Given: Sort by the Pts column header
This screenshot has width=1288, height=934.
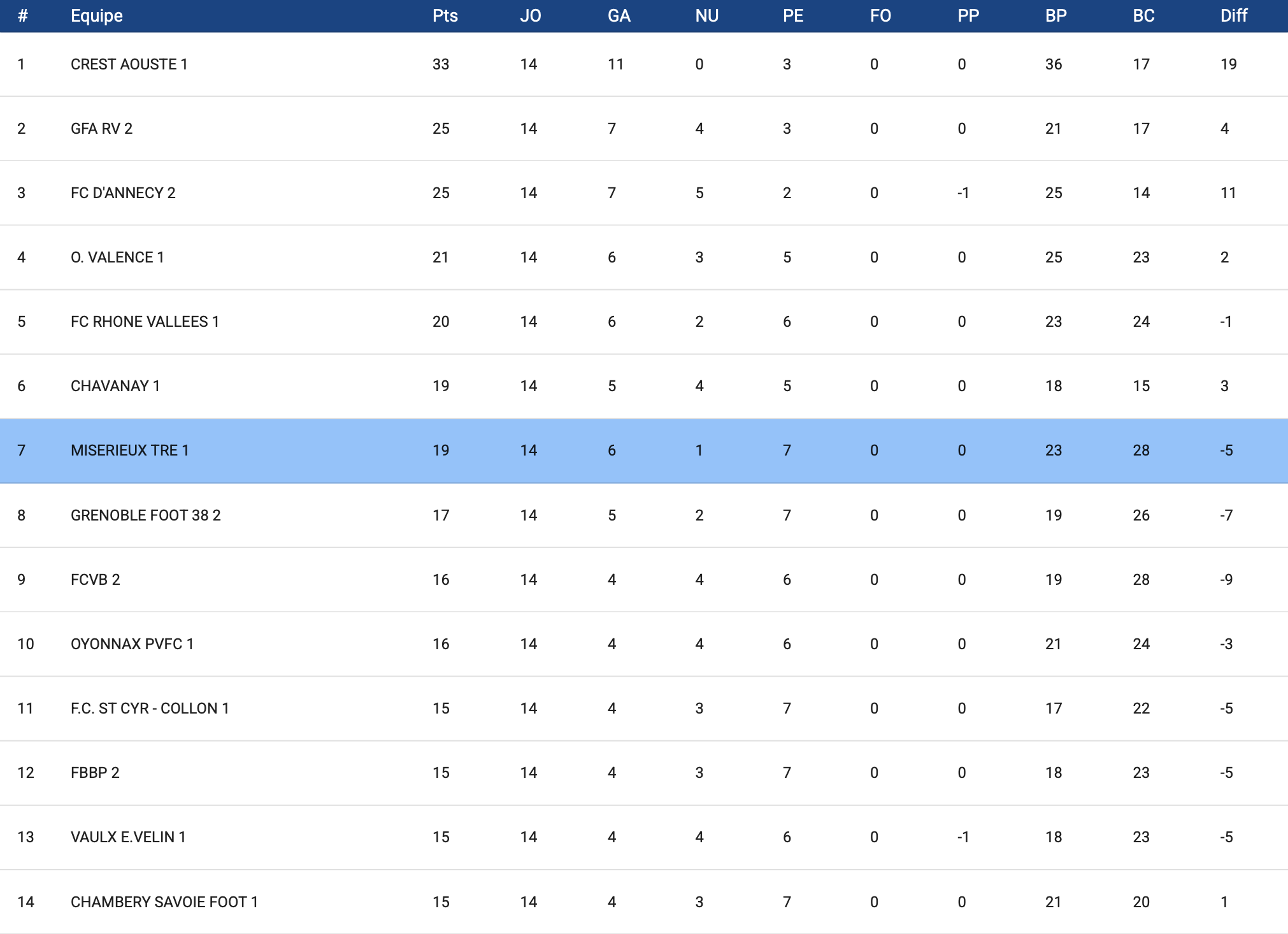Looking at the screenshot, I should click(x=445, y=16).
